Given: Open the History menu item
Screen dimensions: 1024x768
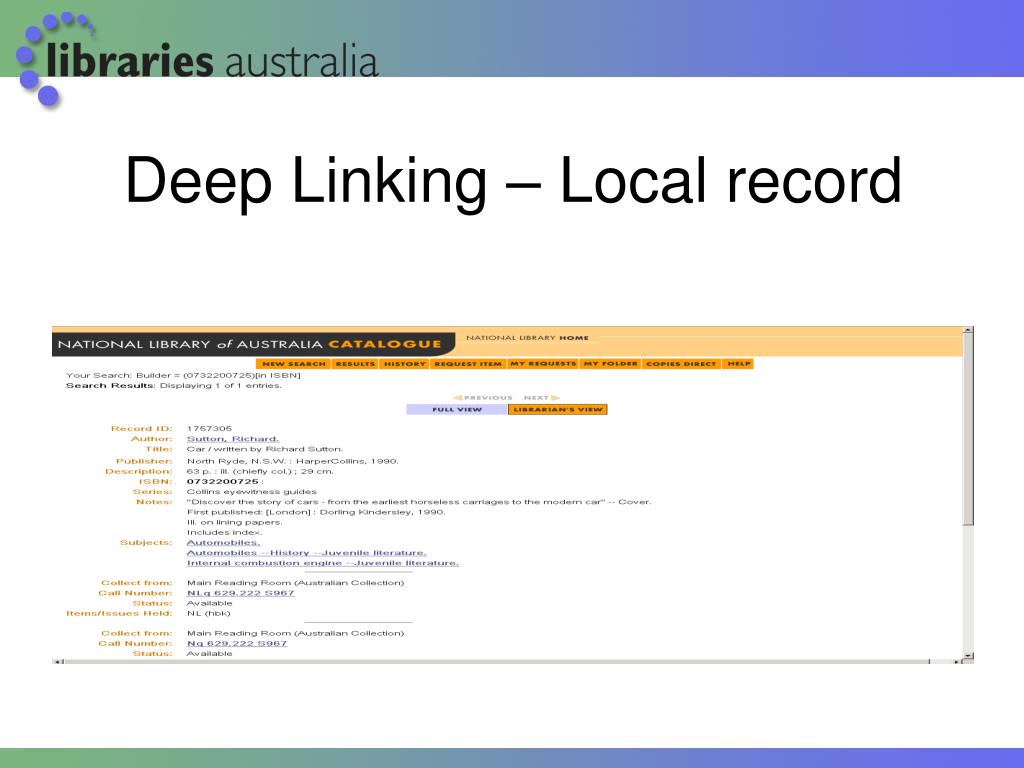Looking at the screenshot, I should click(404, 364).
